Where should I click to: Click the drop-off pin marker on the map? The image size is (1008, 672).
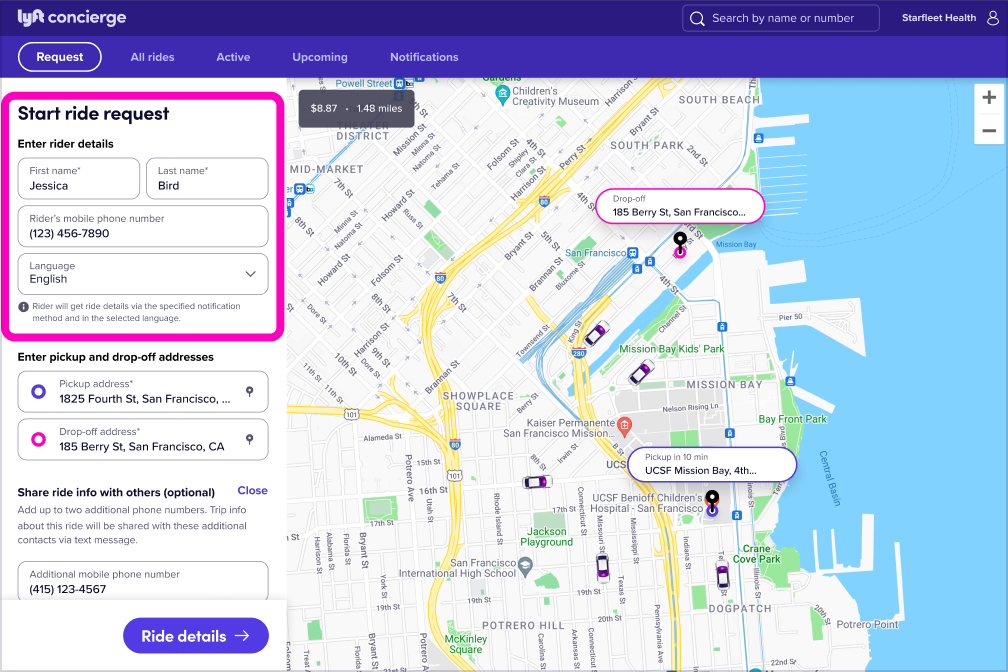coord(680,244)
